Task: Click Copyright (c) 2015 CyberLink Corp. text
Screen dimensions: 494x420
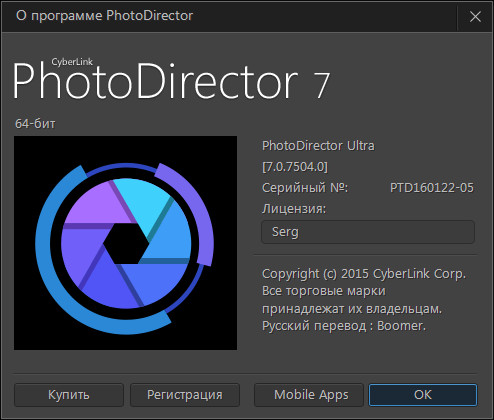Action: [364, 274]
